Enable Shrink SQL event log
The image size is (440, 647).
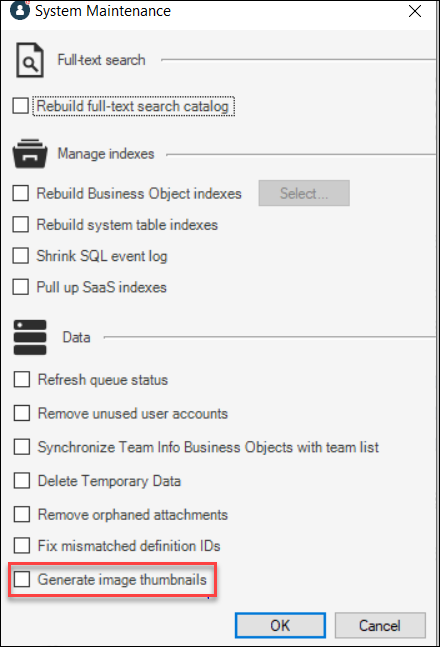21,255
